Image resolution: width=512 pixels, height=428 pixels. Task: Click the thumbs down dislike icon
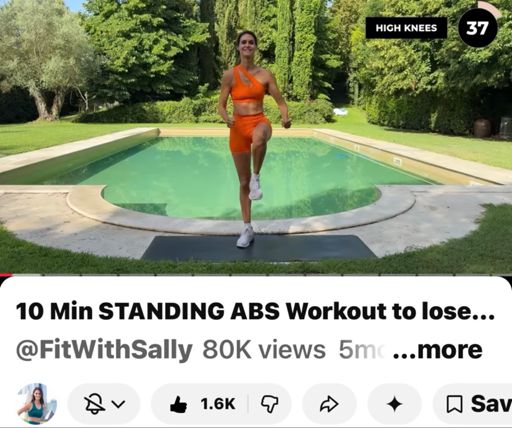pos(269,404)
